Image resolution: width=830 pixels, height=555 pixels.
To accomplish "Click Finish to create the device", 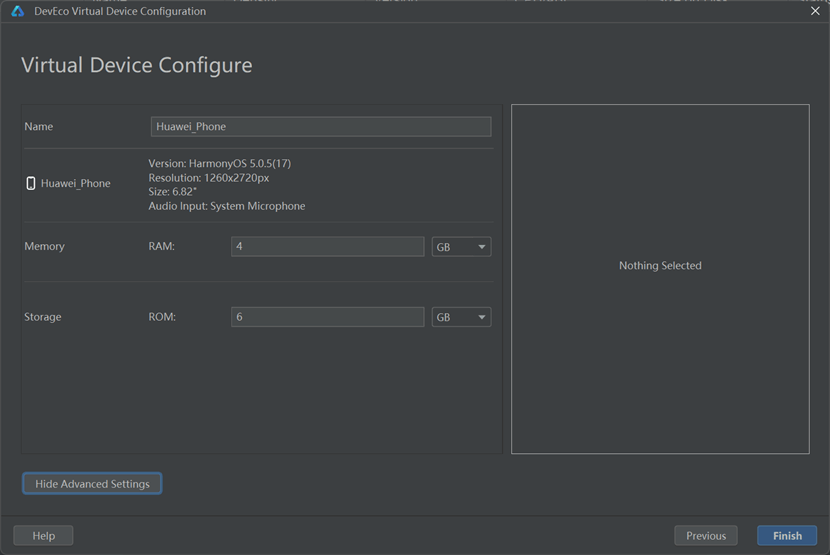I will [x=787, y=535].
